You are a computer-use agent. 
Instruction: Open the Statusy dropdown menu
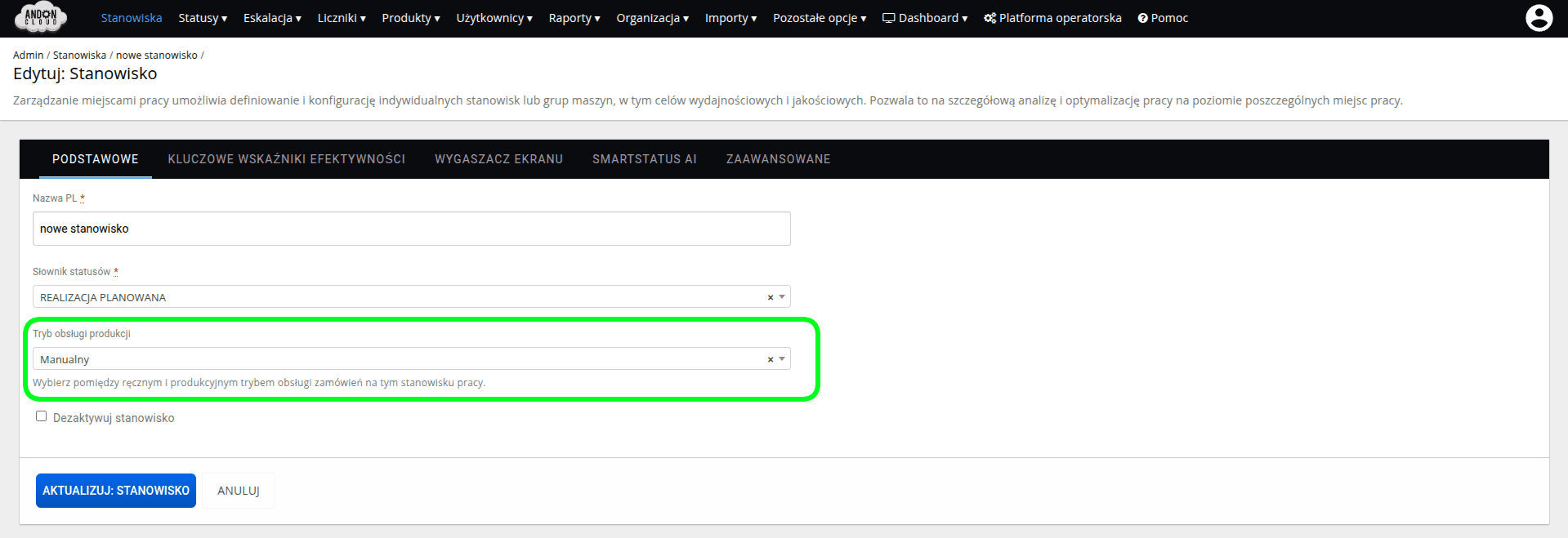pos(203,18)
